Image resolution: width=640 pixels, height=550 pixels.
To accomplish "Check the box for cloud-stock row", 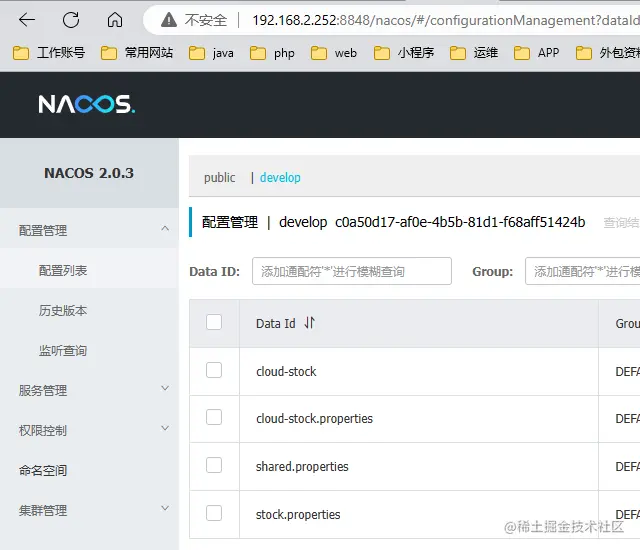I will (214, 370).
